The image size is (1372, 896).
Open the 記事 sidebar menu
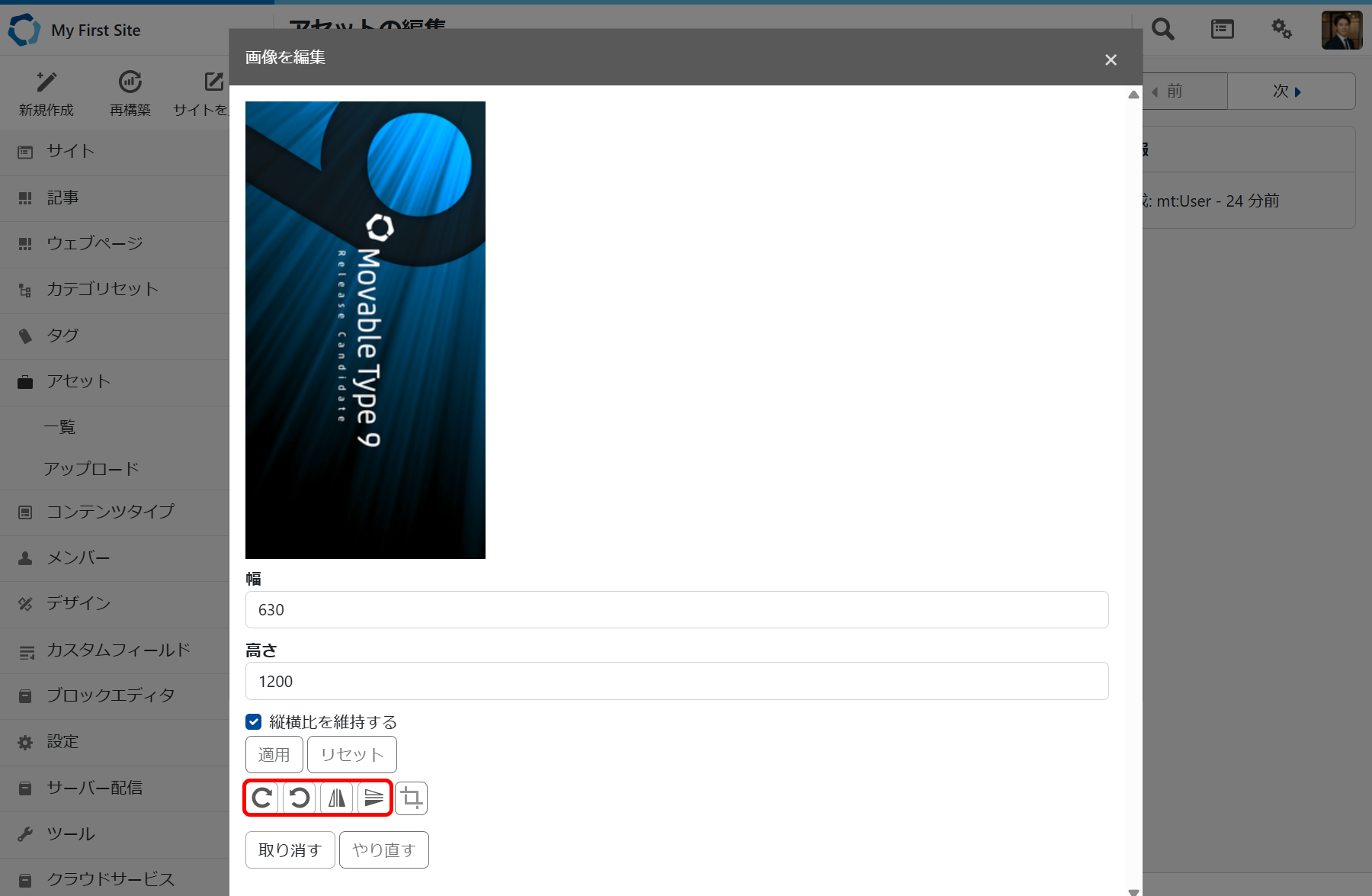coord(63,198)
